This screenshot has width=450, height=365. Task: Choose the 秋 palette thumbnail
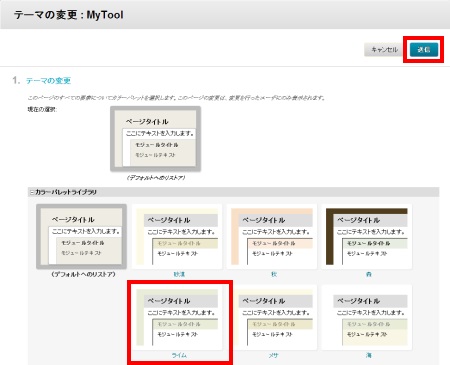pyautogui.click(x=272, y=236)
